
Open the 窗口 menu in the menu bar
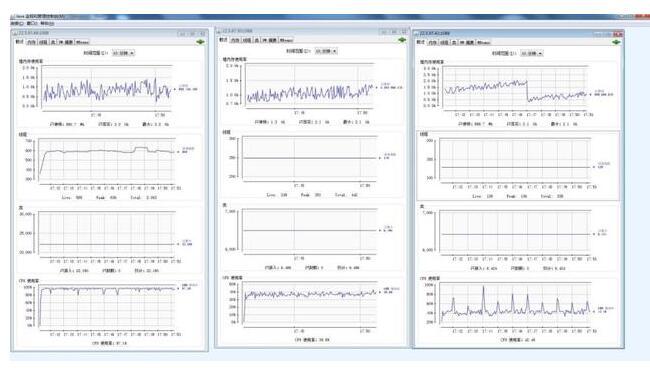[32, 24]
